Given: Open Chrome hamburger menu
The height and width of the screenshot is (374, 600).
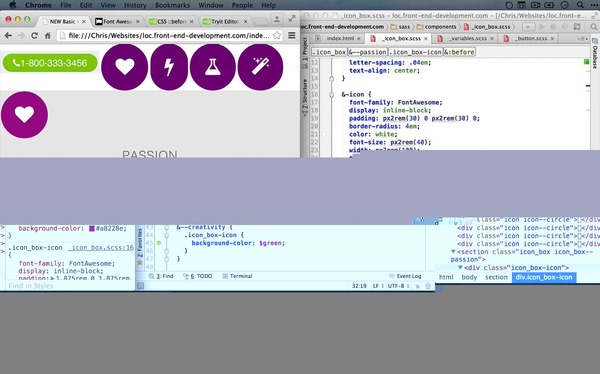Looking at the screenshot, I should point(292,36).
